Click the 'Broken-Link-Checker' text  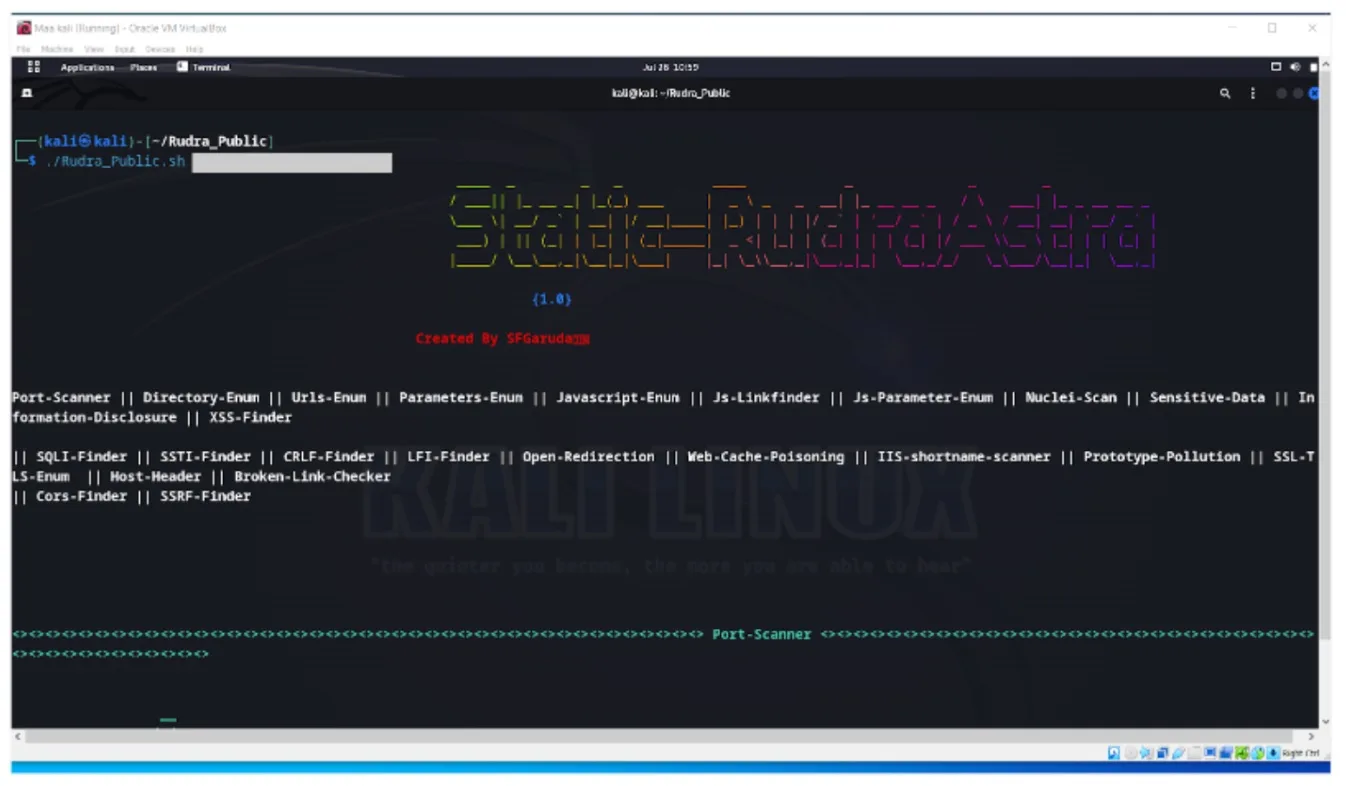pos(313,476)
